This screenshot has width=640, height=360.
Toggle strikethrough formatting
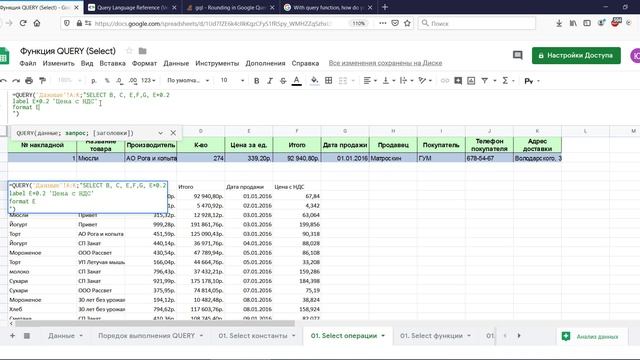click(283, 81)
